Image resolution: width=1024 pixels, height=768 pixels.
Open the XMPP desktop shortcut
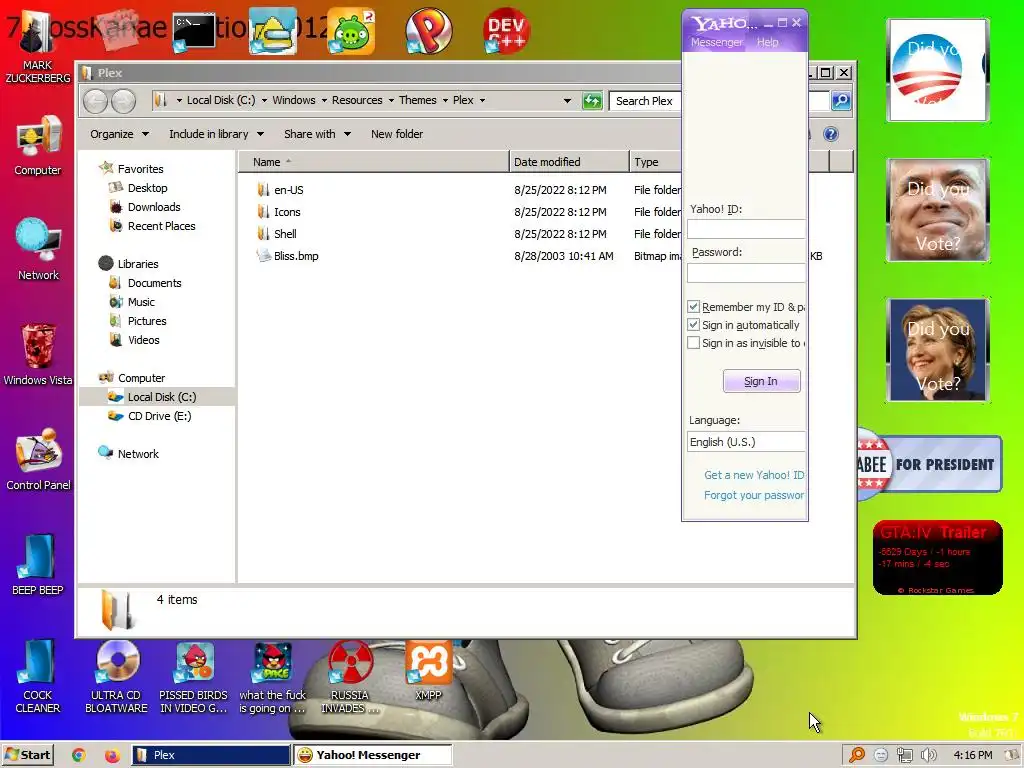tap(428, 671)
